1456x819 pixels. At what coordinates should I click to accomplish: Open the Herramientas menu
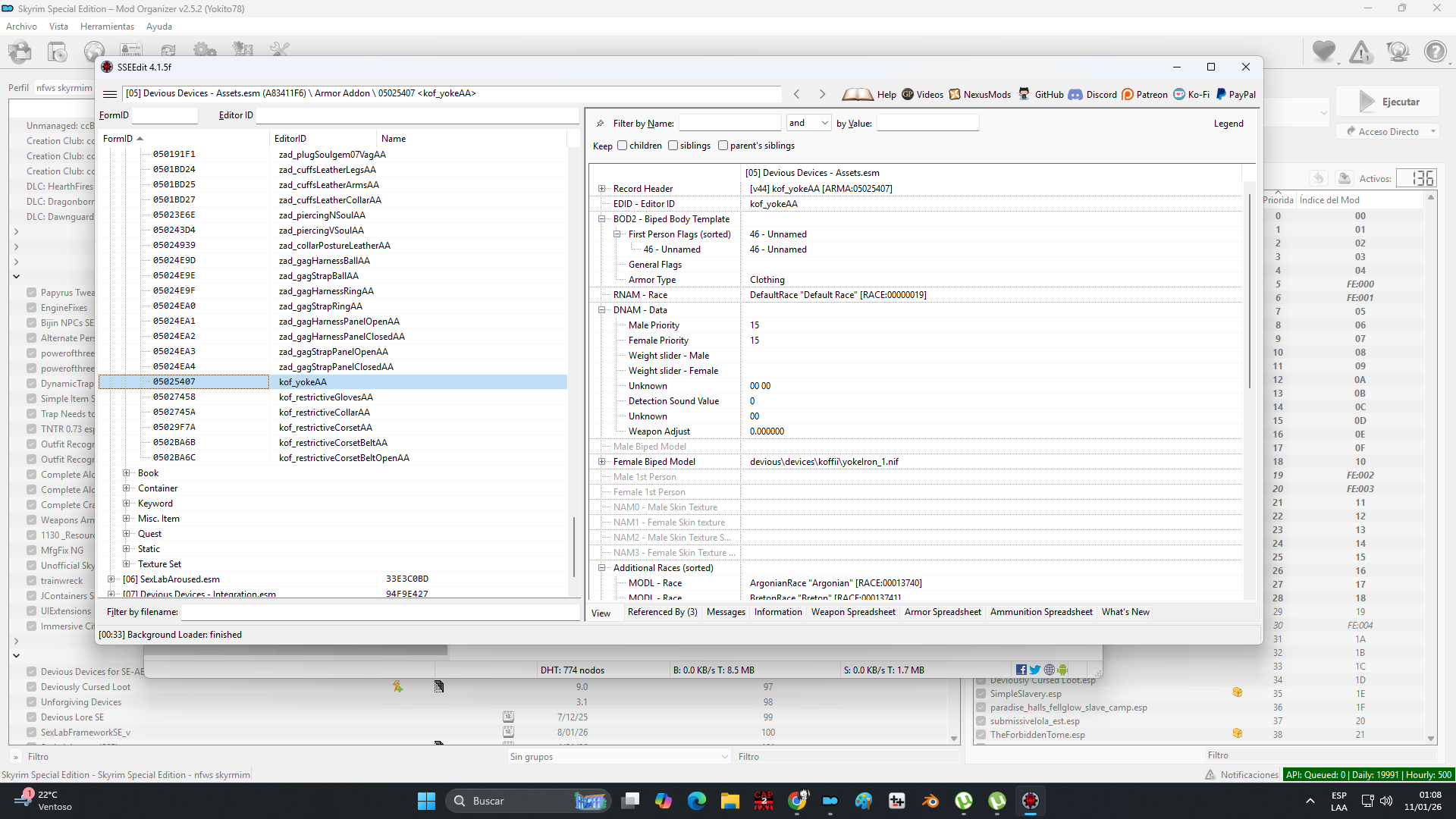107,27
